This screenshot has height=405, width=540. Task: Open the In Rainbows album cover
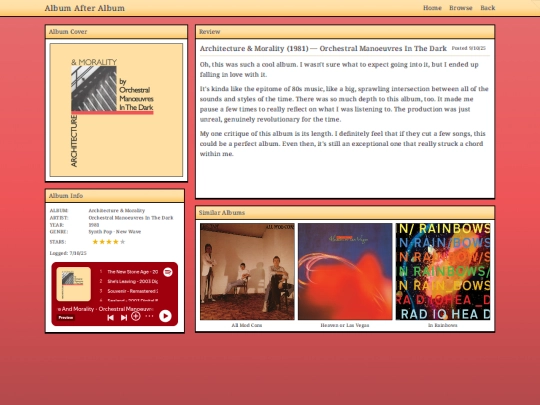(x=443, y=271)
